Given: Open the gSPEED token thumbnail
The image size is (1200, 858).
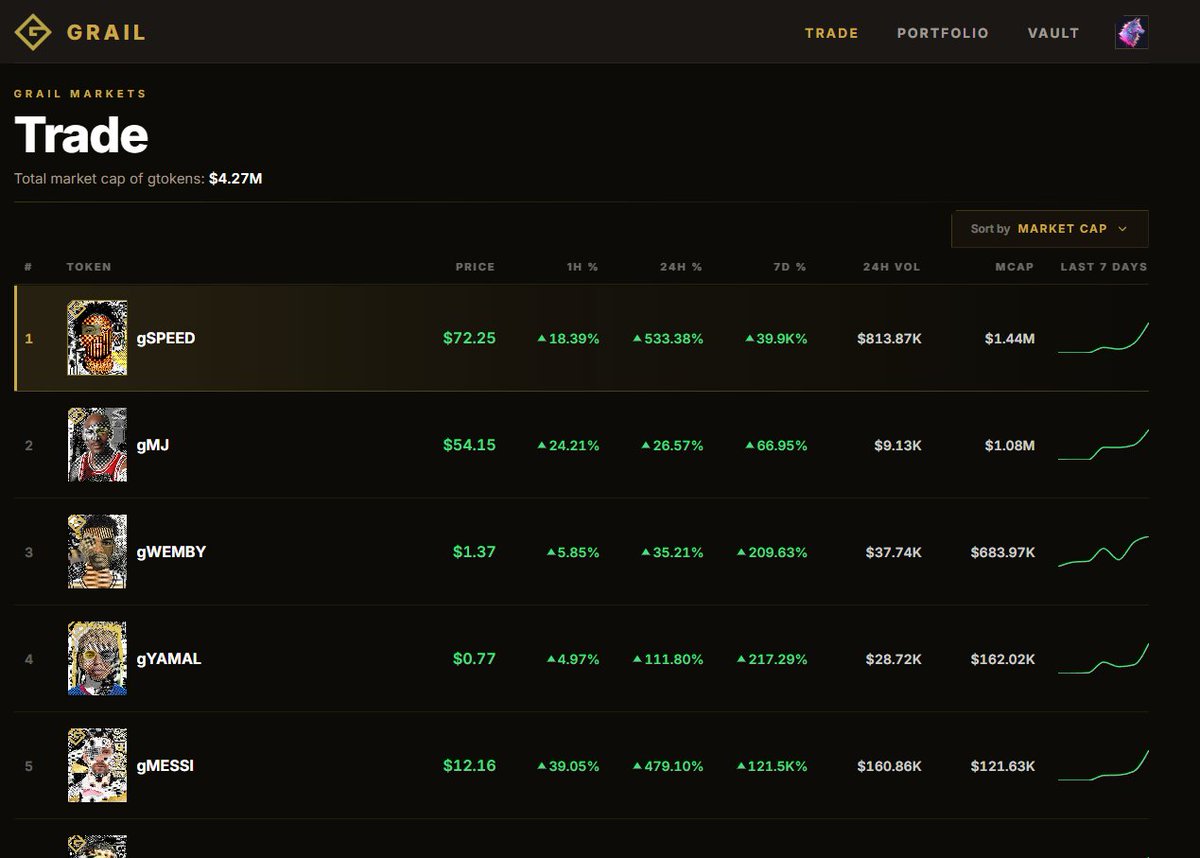Looking at the screenshot, I should point(97,338).
